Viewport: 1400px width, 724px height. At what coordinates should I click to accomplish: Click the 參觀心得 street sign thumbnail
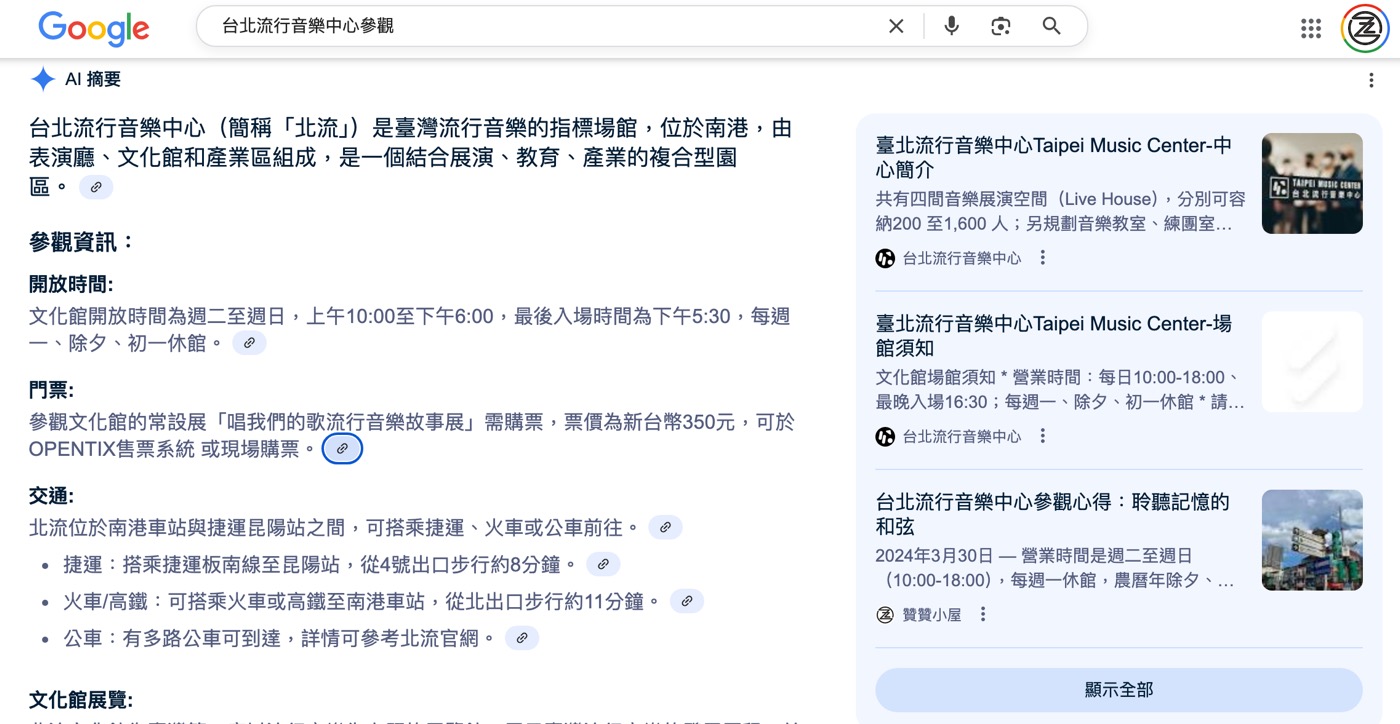pyautogui.click(x=1312, y=539)
